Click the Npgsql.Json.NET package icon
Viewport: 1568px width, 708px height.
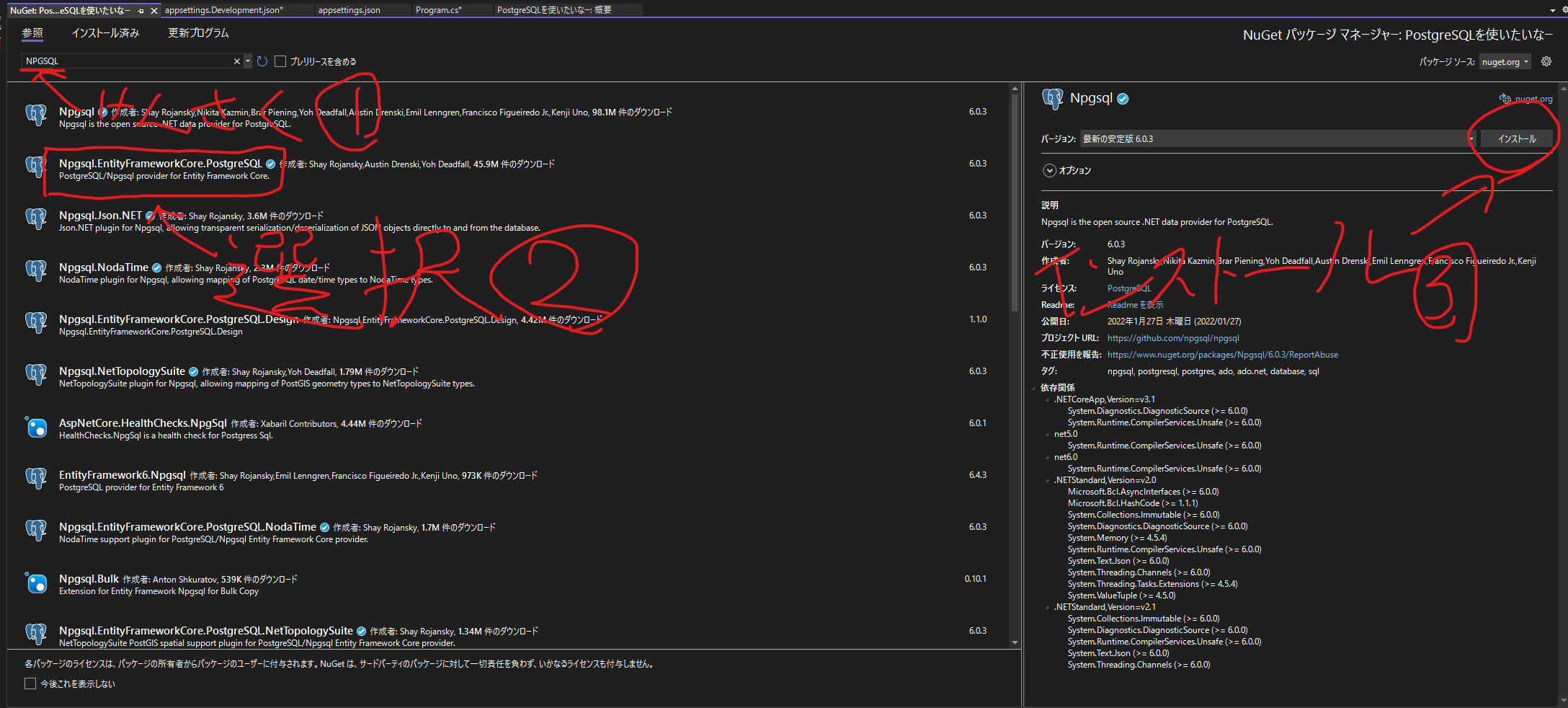point(37,219)
